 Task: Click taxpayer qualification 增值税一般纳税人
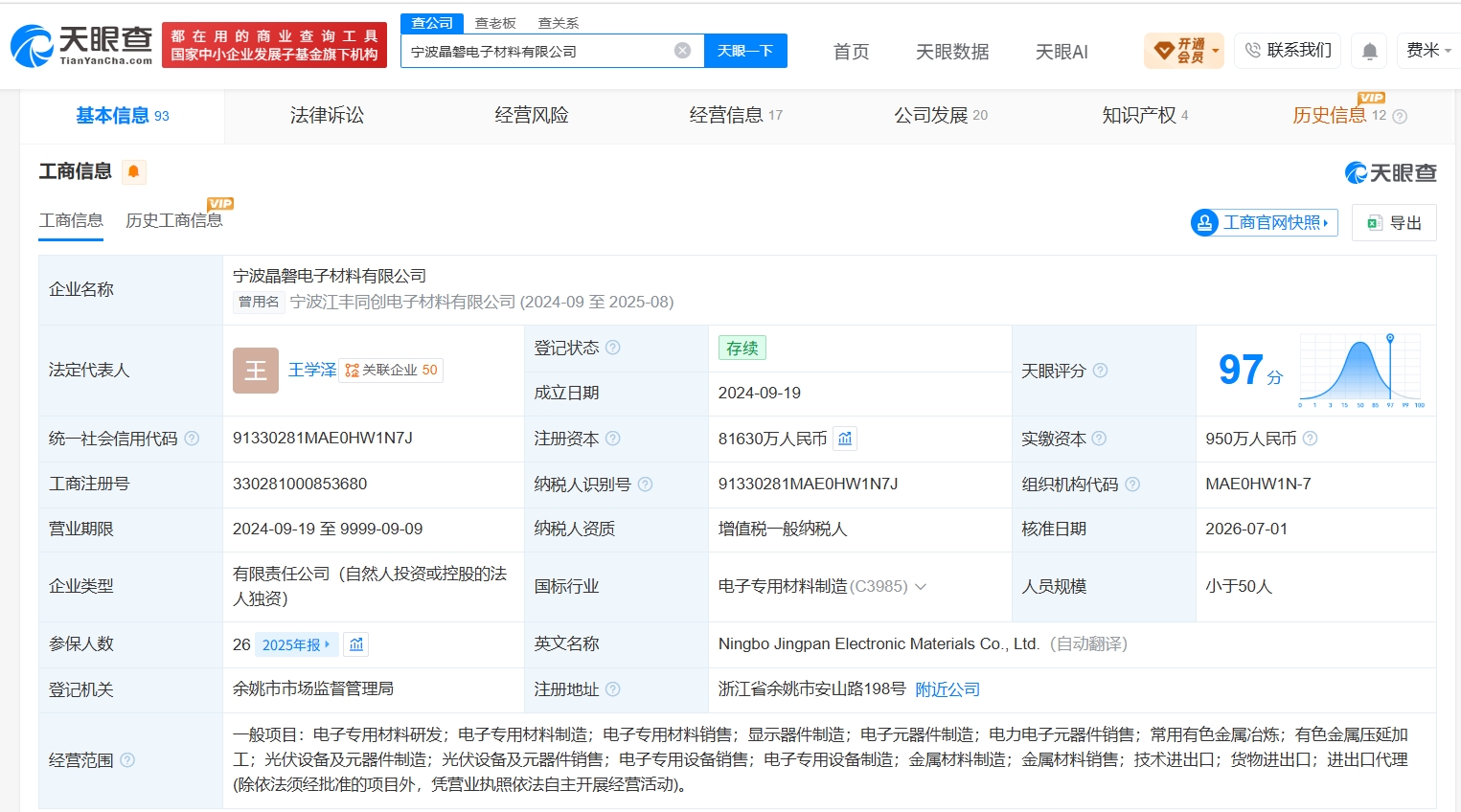[x=783, y=530]
